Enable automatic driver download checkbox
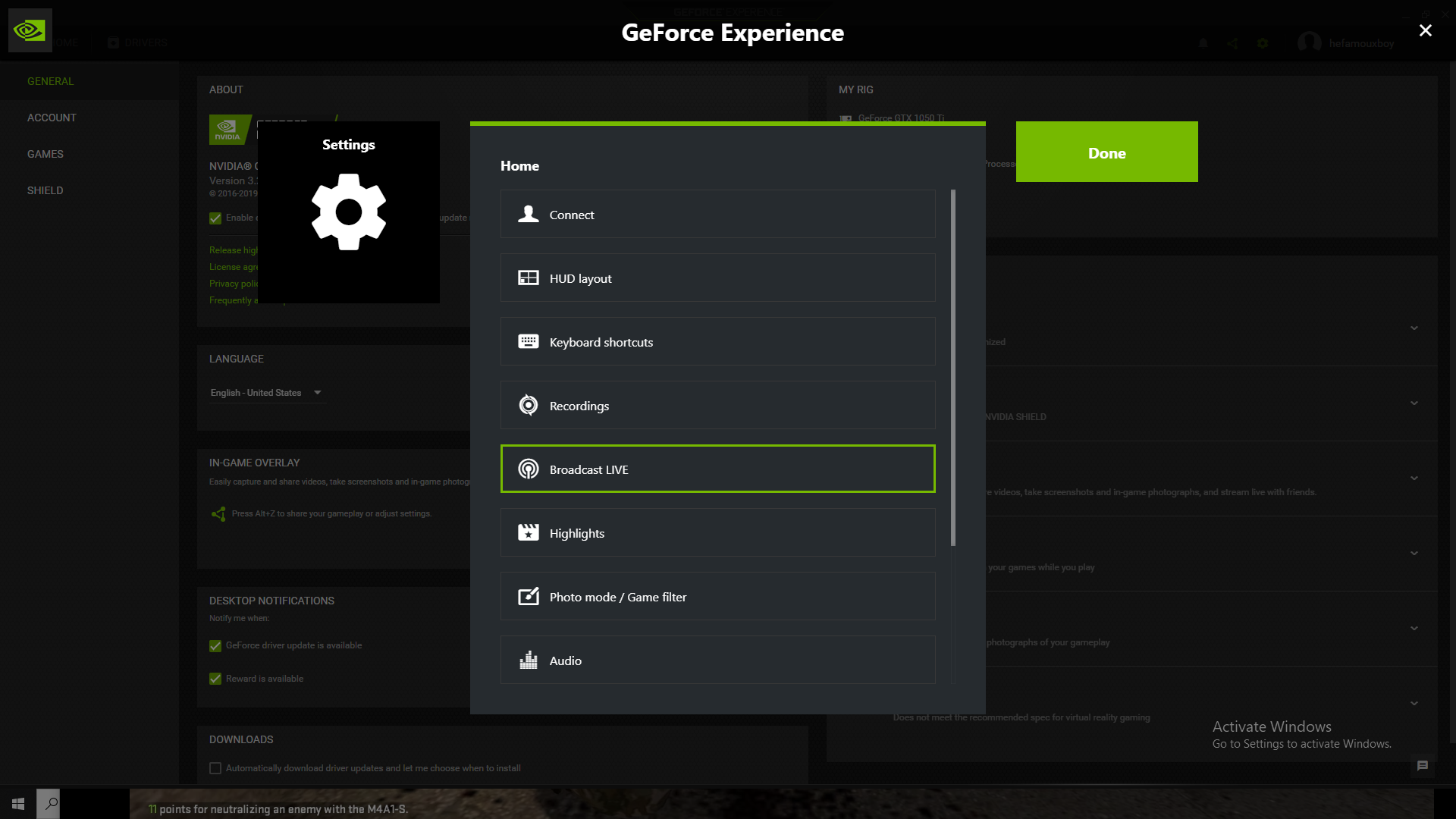The image size is (1456, 819). tap(215, 768)
